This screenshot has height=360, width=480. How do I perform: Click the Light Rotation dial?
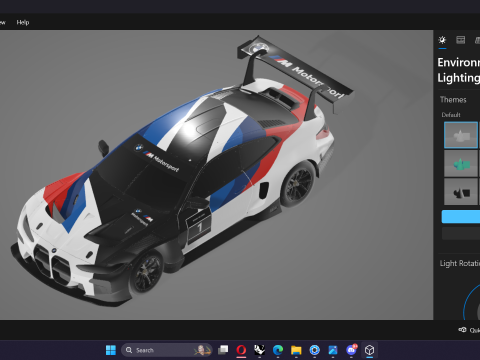pyautogui.click(x=472, y=302)
